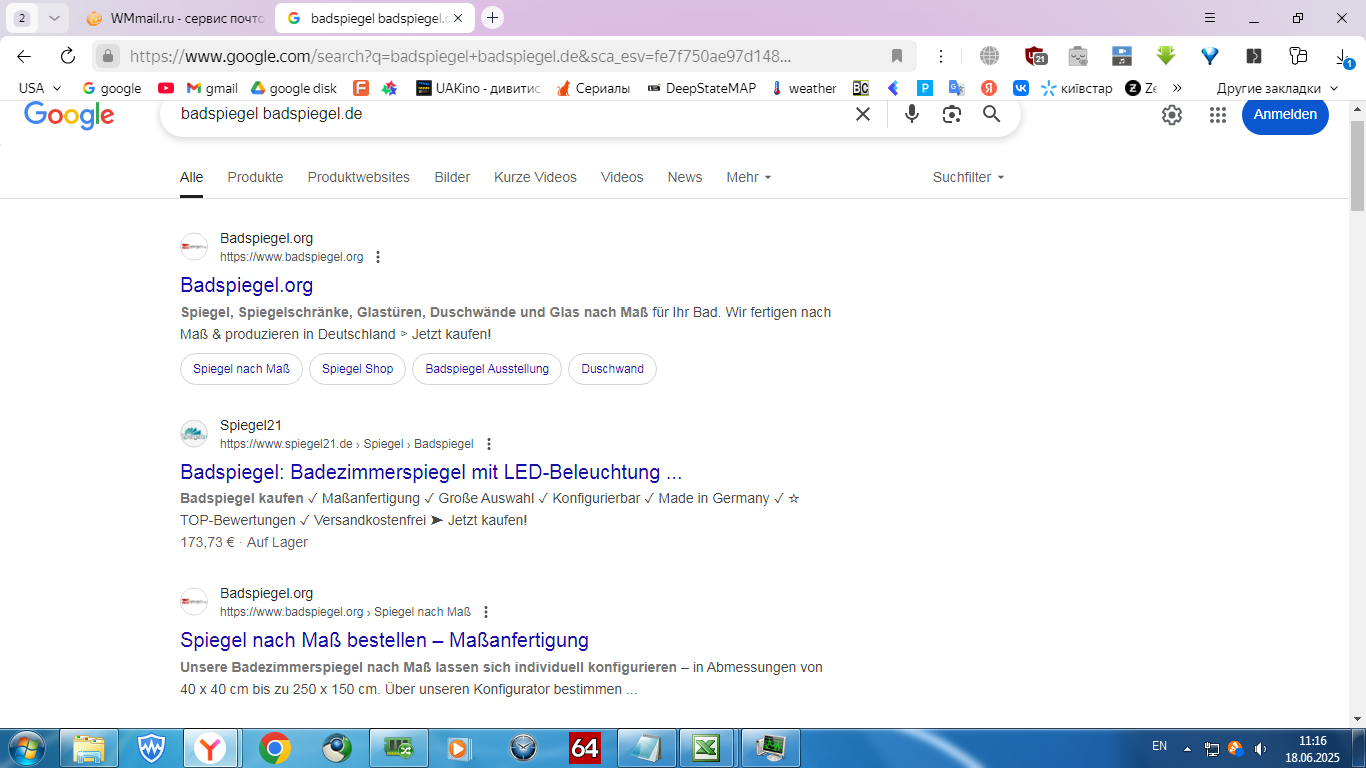Switch to the Produktwebsites tab
Viewport: 1366px width, 768px height.
pyautogui.click(x=359, y=177)
